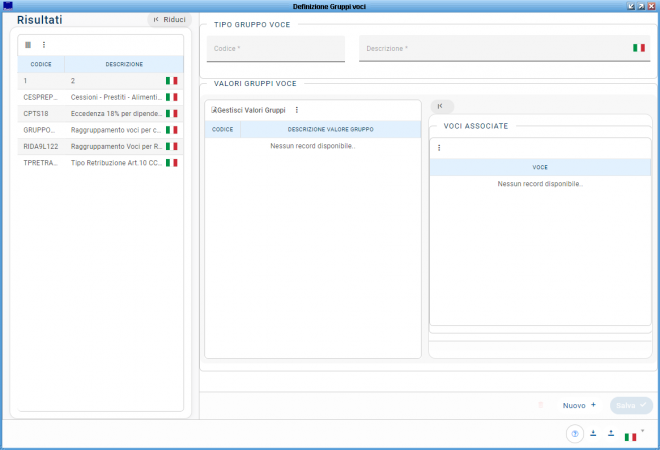Open the Risultati table options menu
This screenshot has width=660, height=450.
pos(44,45)
